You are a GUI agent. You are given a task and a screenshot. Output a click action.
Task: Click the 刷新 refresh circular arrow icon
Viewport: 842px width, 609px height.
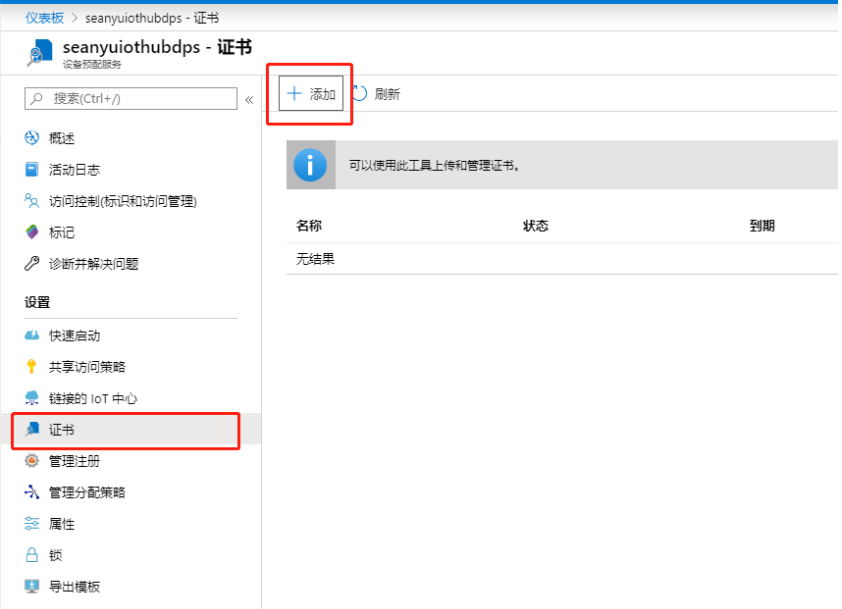click(x=359, y=93)
